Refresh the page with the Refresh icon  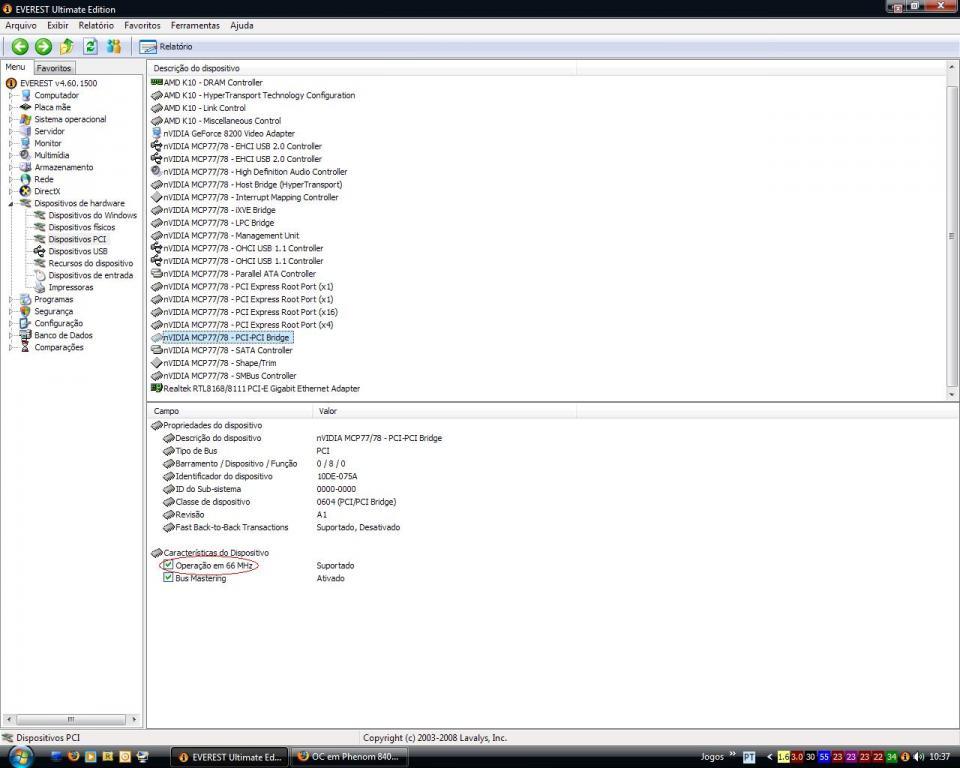click(x=91, y=47)
